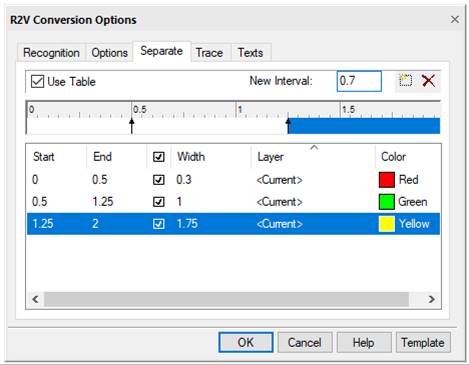Screen dimensions: 469x365
Task: Click the Yellow color name text
Action: (414, 224)
